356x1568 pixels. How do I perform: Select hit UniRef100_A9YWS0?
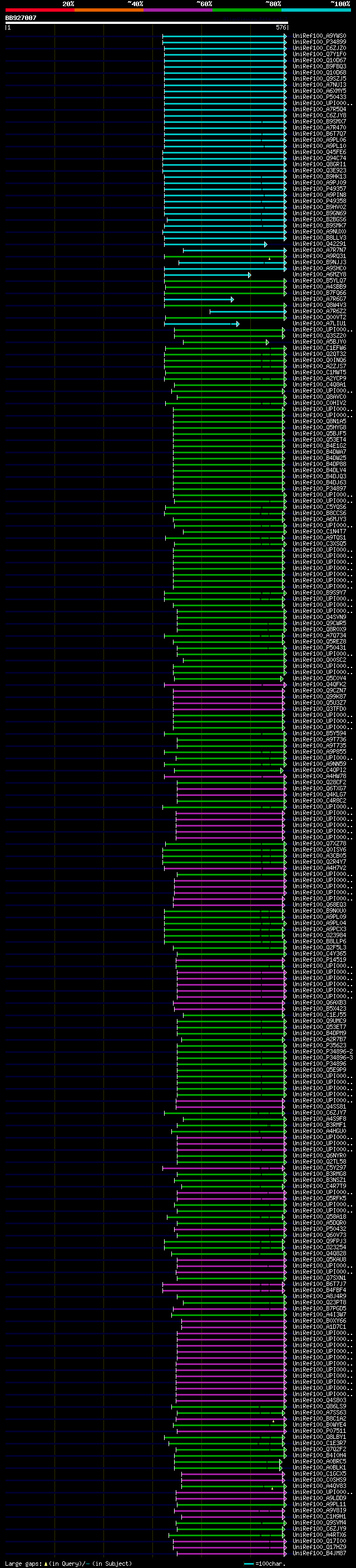tap(319, 36)
